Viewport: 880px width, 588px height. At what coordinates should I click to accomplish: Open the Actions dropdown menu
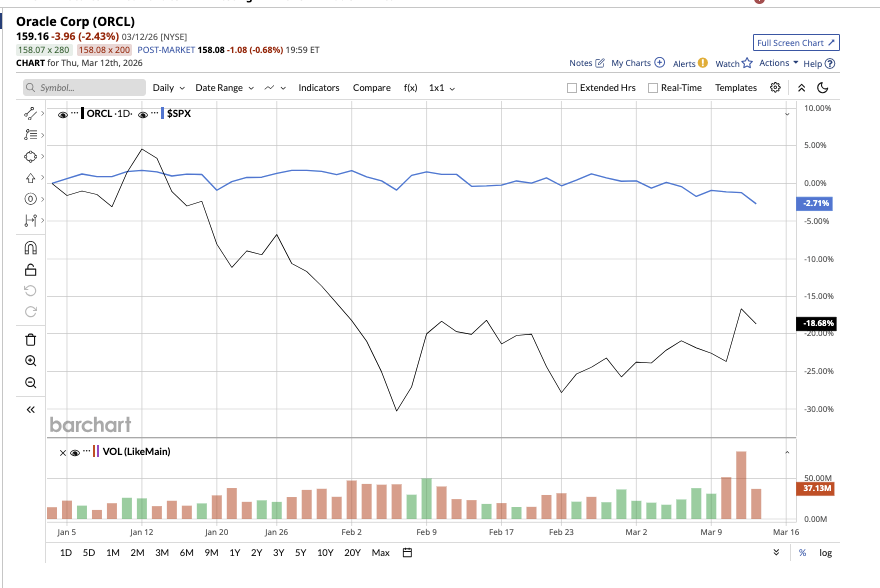tap(779, 63)
